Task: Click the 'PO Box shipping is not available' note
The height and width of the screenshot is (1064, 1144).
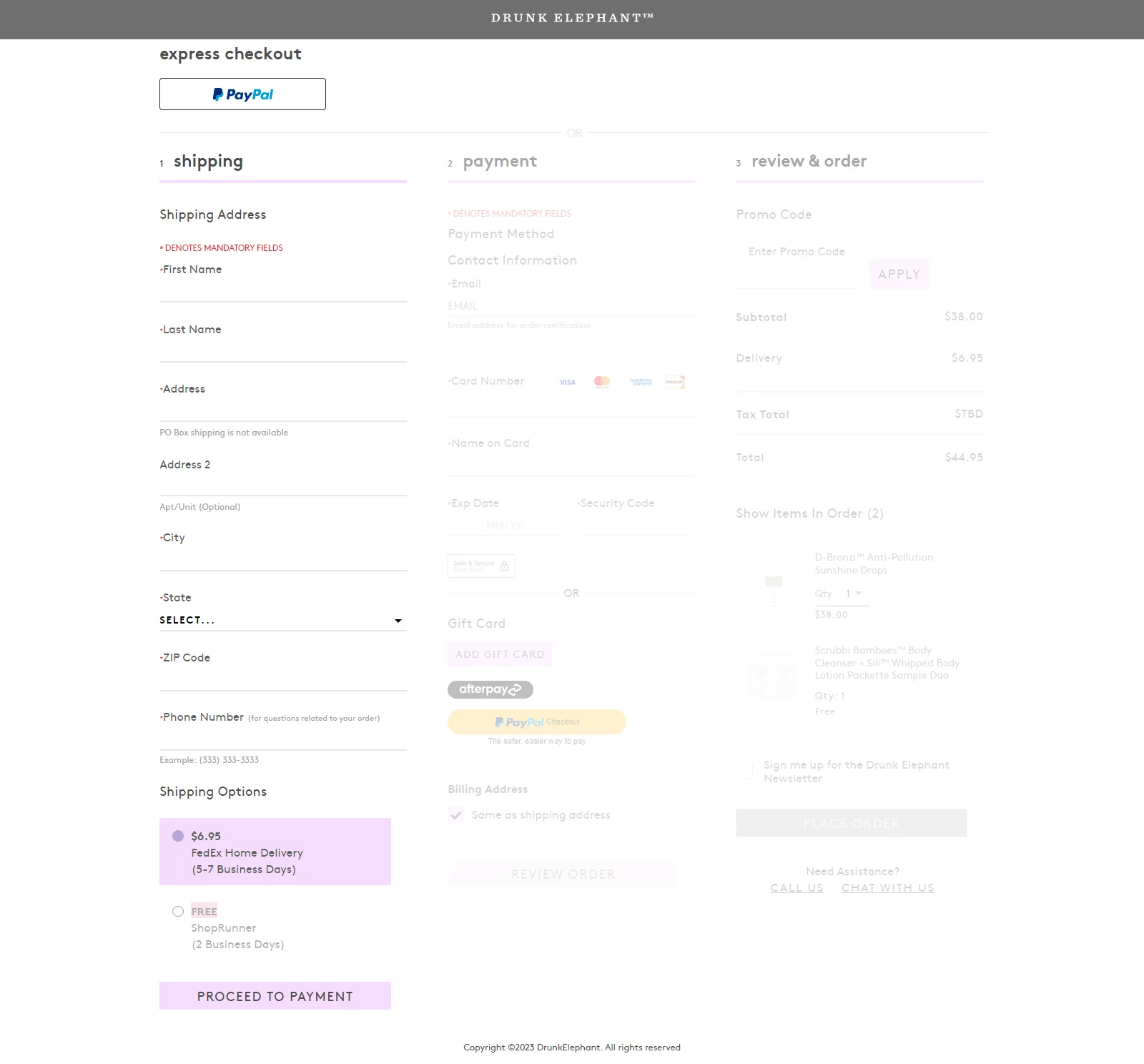Action: [224, 433]
